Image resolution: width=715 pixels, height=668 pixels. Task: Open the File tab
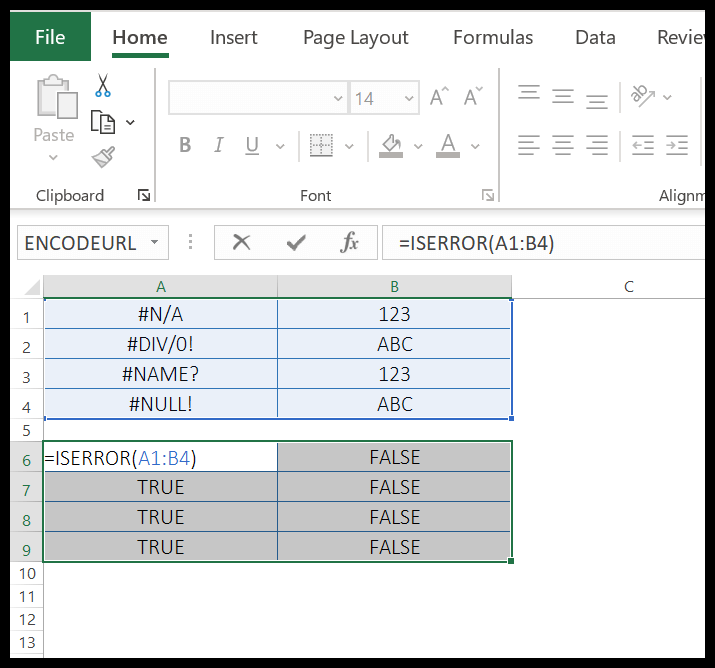50,37
